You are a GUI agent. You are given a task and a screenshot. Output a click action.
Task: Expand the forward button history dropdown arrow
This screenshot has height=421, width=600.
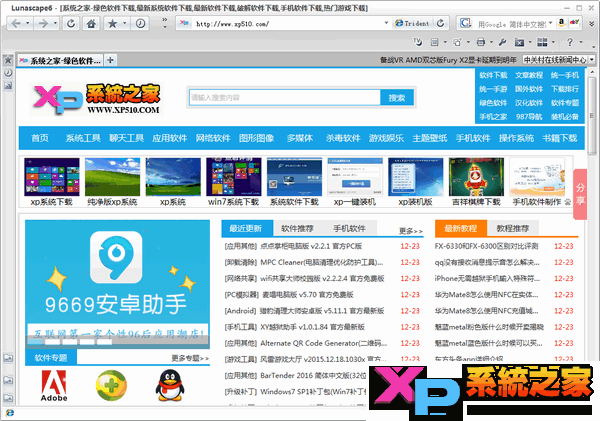pyautogui.click(x=55, y=24)
